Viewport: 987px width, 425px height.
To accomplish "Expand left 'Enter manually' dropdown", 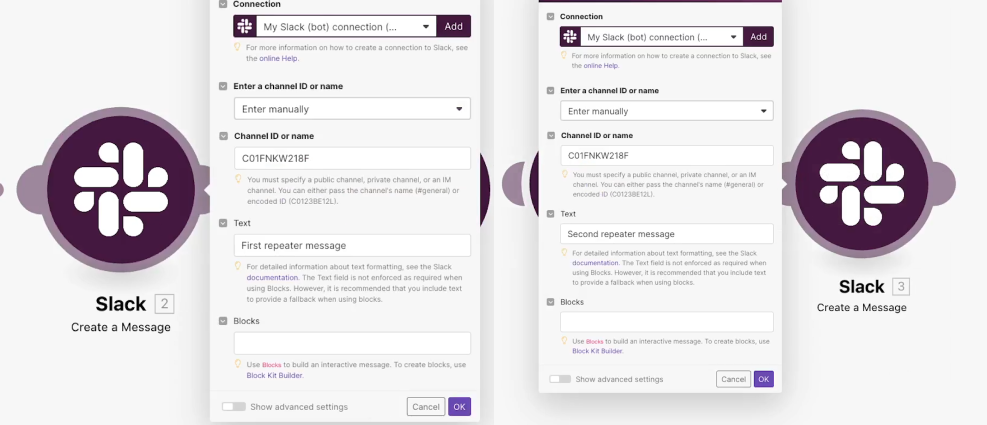I will coord(352,108).
